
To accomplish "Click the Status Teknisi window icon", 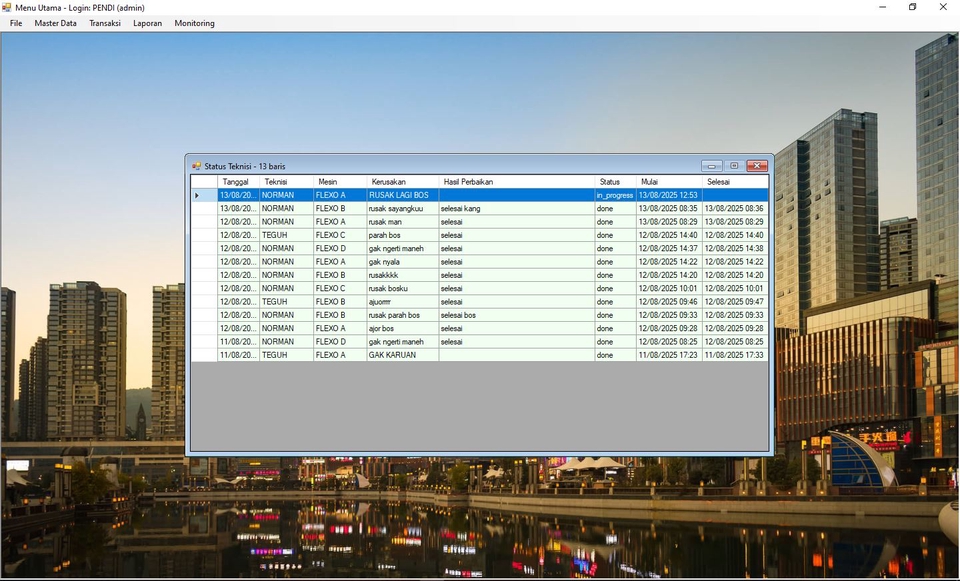I will pyautogui.click(x=197, y=166).
